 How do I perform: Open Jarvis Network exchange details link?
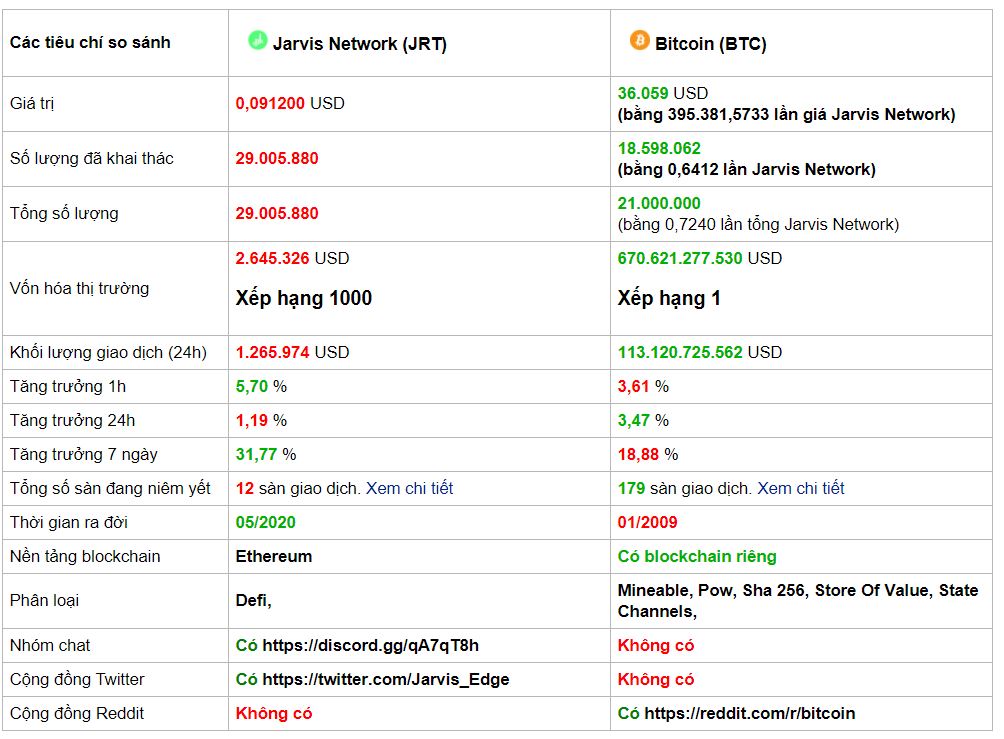click(x=409, y=489)
